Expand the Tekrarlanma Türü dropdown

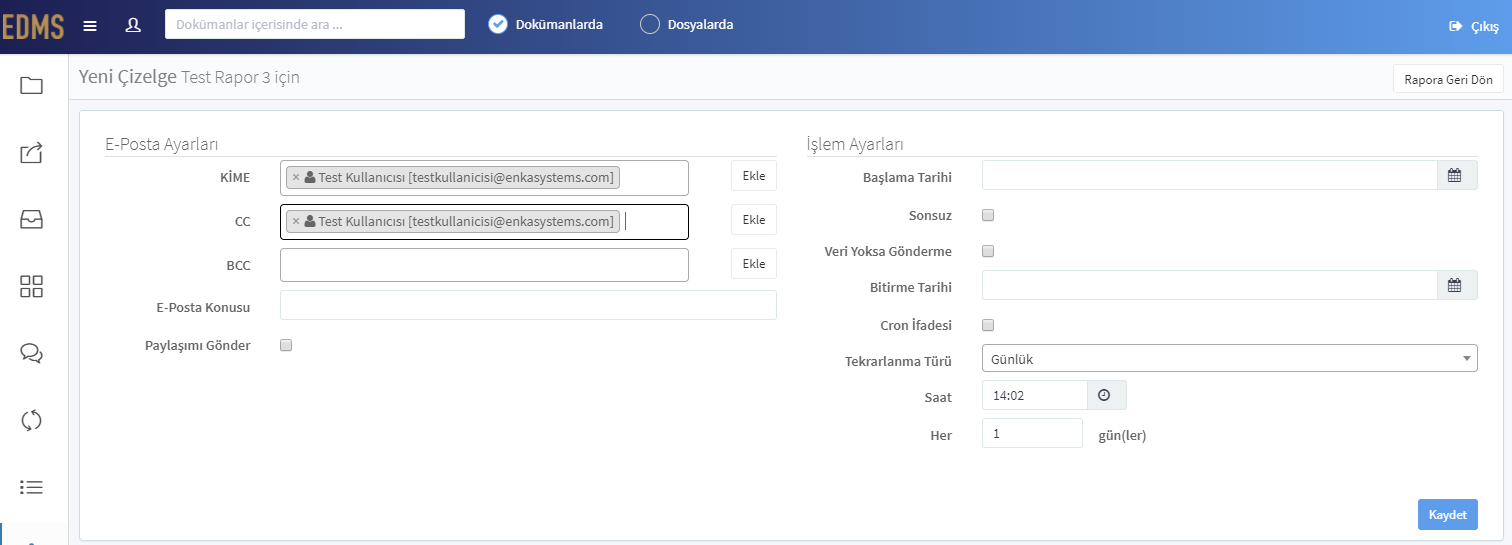pos(1230,358)
